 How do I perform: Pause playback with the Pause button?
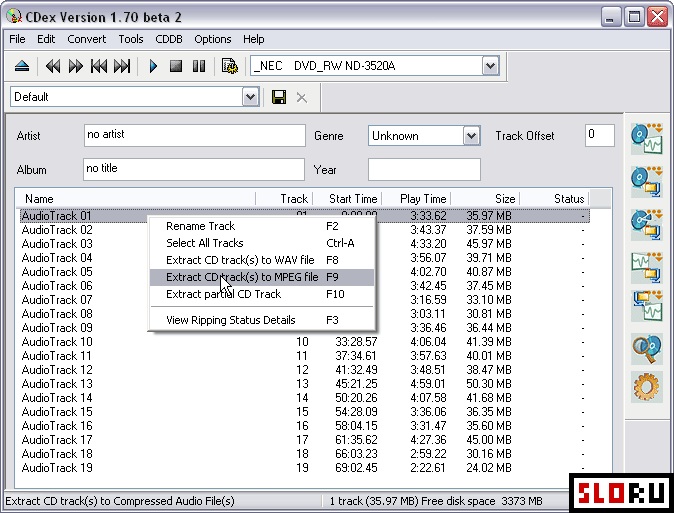tap(199, 66)
